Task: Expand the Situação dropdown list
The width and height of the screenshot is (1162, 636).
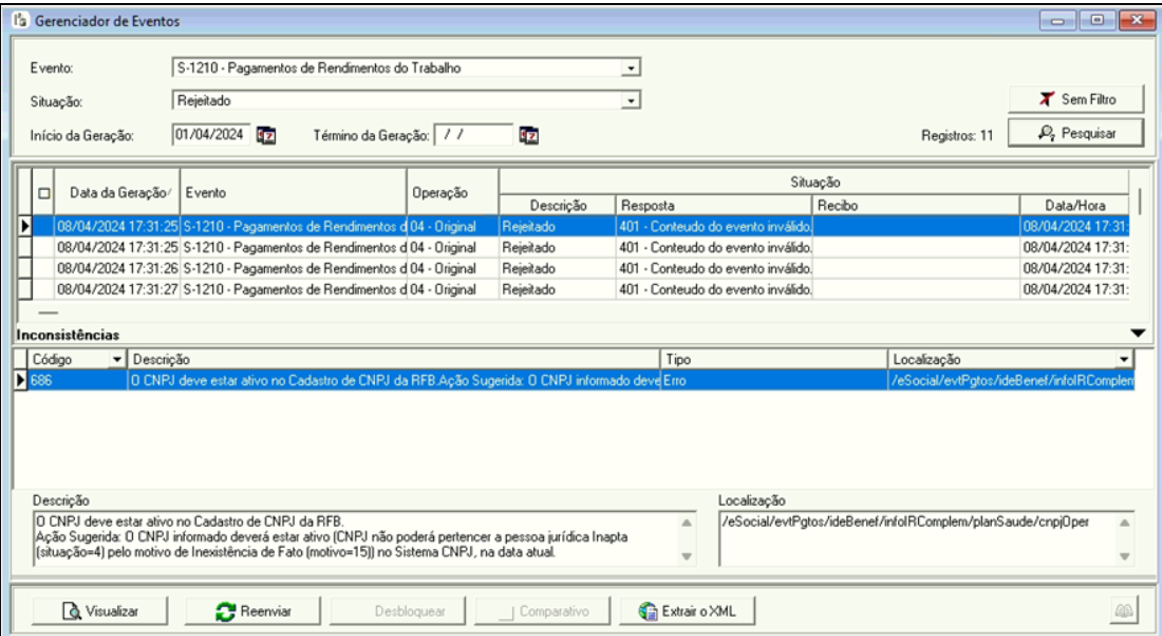Action: pos(630,100)
